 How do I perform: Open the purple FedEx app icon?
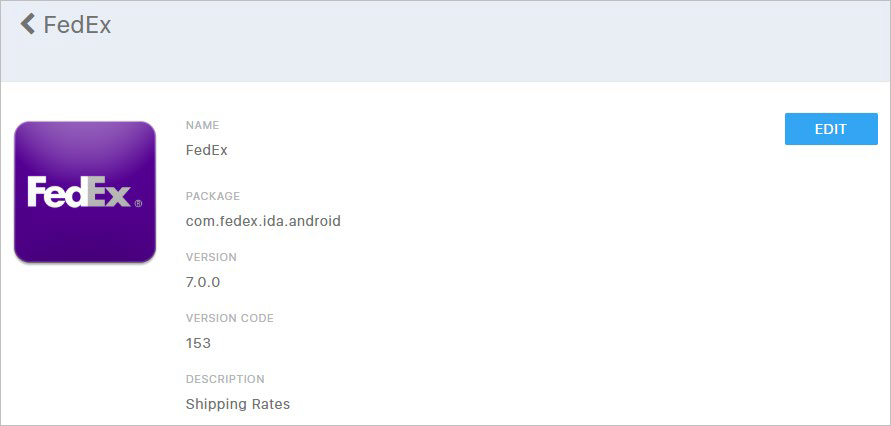(85, 192)
